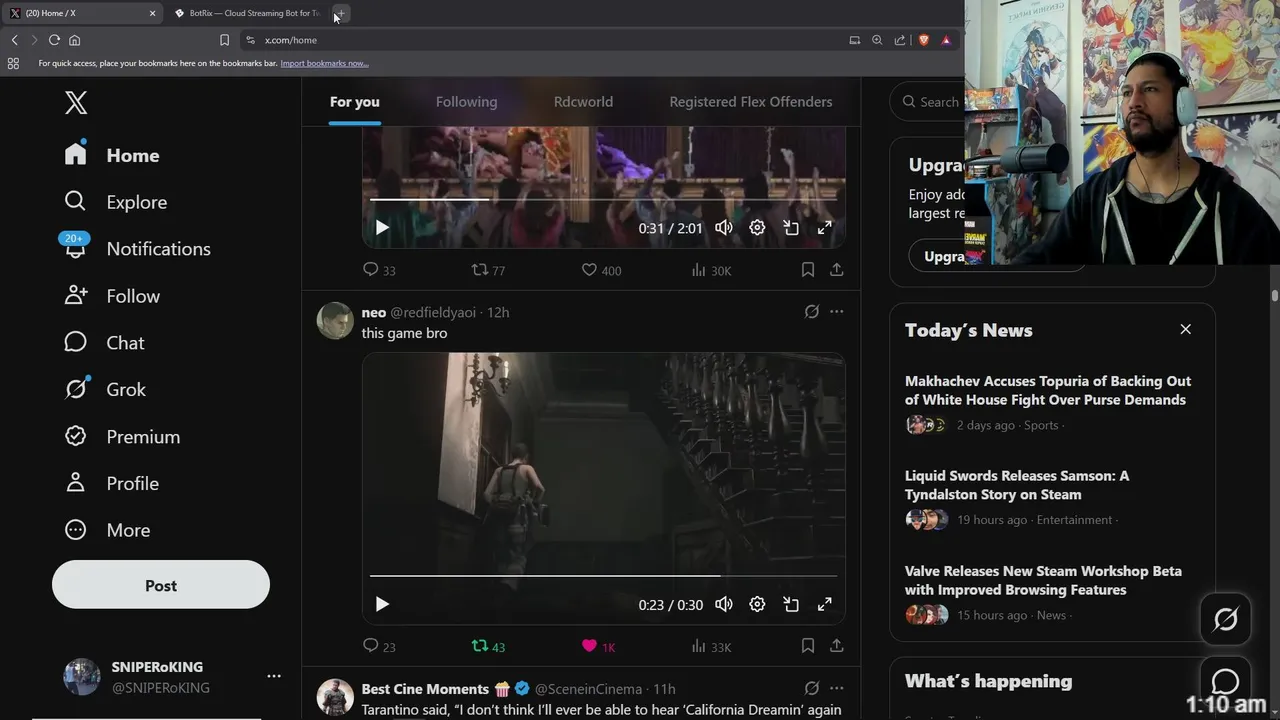
Task: Open neo's profile avatar
Action: 335,321
